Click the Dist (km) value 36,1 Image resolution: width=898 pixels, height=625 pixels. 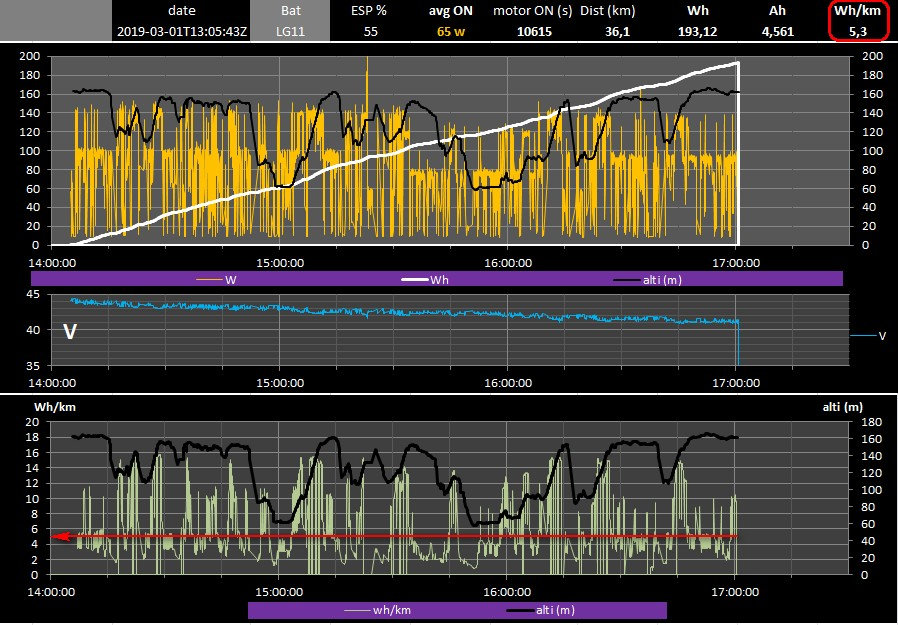point(616,31)
